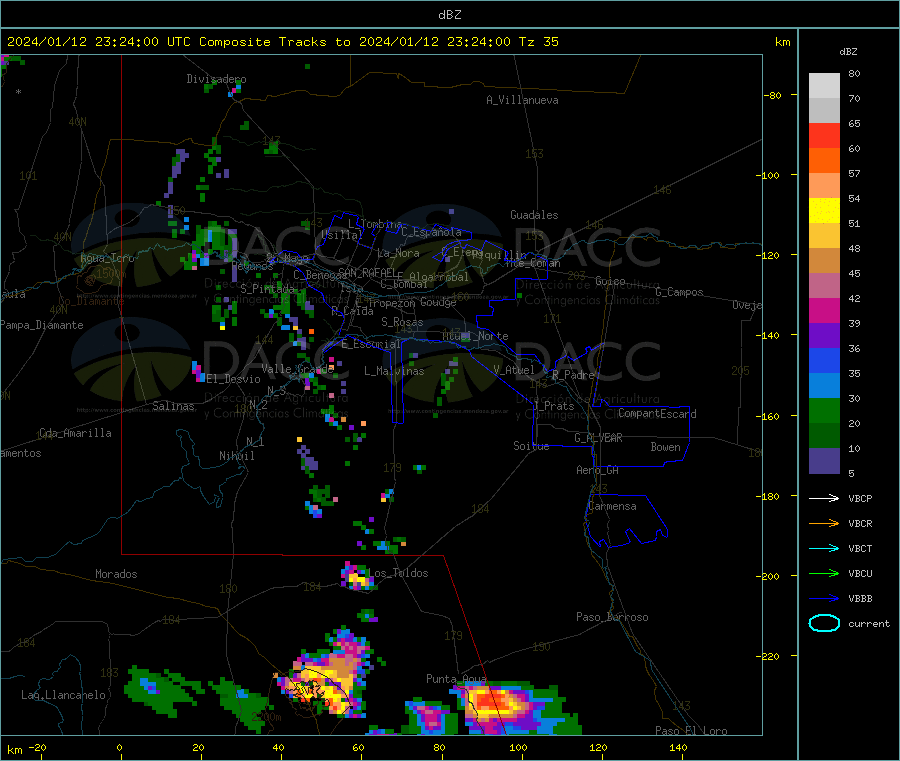
Task: Select the brown 45-48 dBZ color swatch
Action: [x=824, y=261]
